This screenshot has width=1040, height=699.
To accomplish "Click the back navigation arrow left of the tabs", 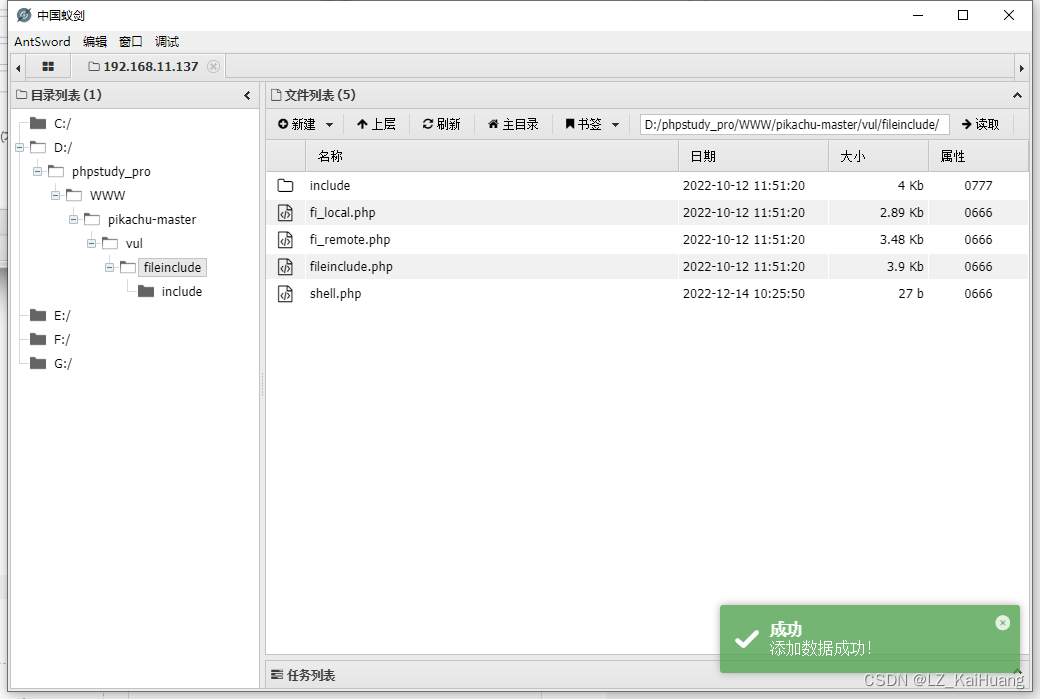I will point(16,66).
